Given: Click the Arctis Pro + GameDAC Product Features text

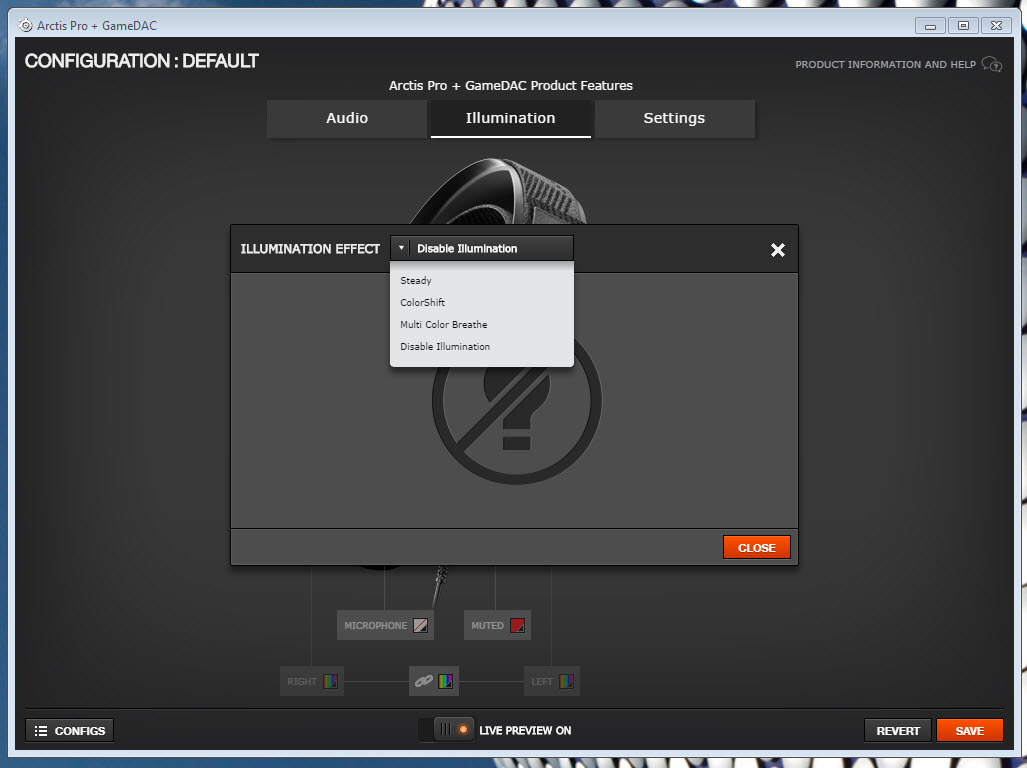Looking at the screenshot, I should click(x=511, y=86).
